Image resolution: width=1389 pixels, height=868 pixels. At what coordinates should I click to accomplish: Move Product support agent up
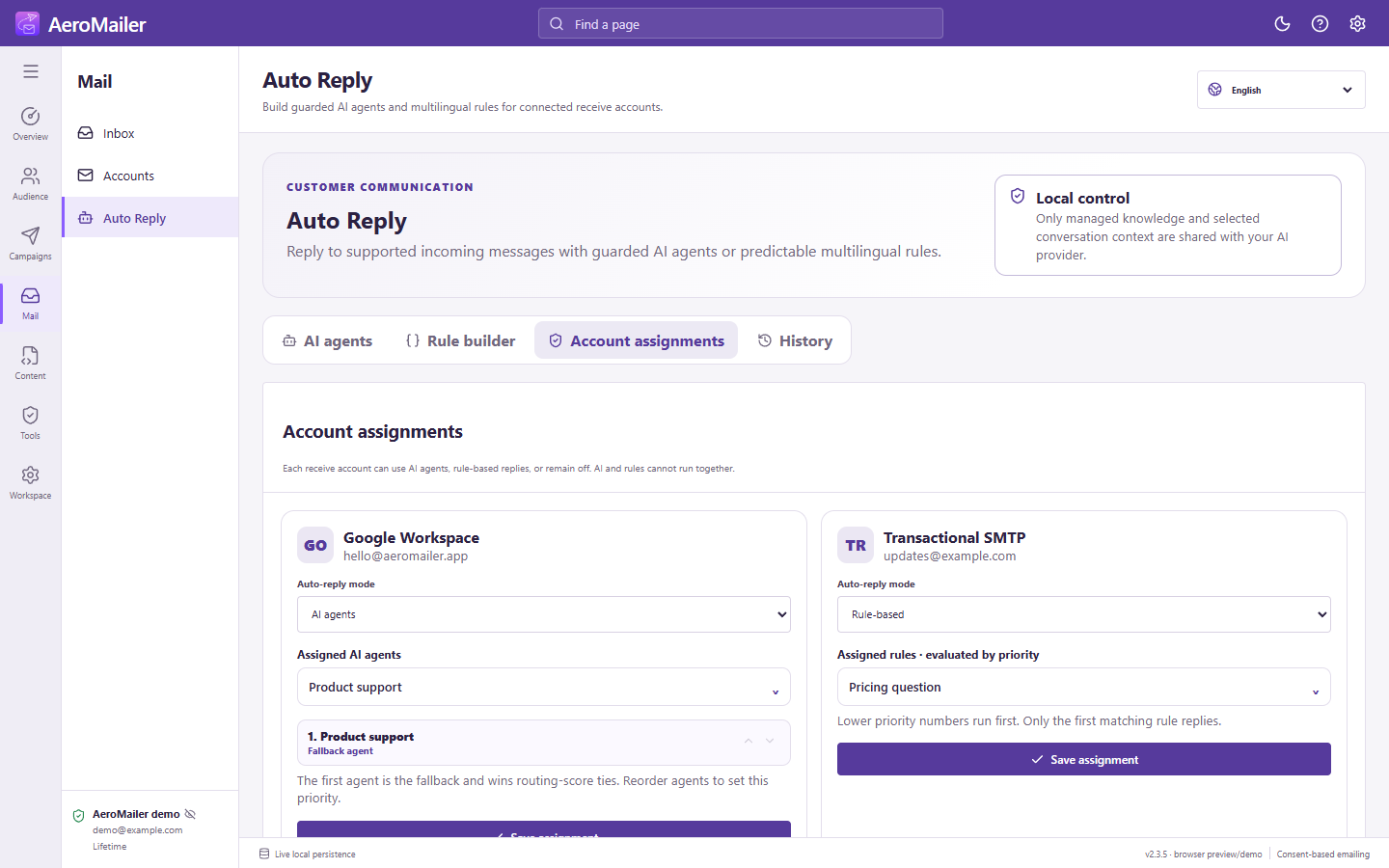[x=749, y=741]
